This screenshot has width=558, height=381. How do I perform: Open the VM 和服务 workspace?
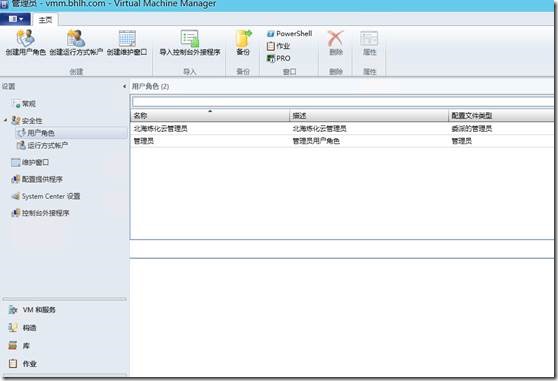[x=39, y=310]
